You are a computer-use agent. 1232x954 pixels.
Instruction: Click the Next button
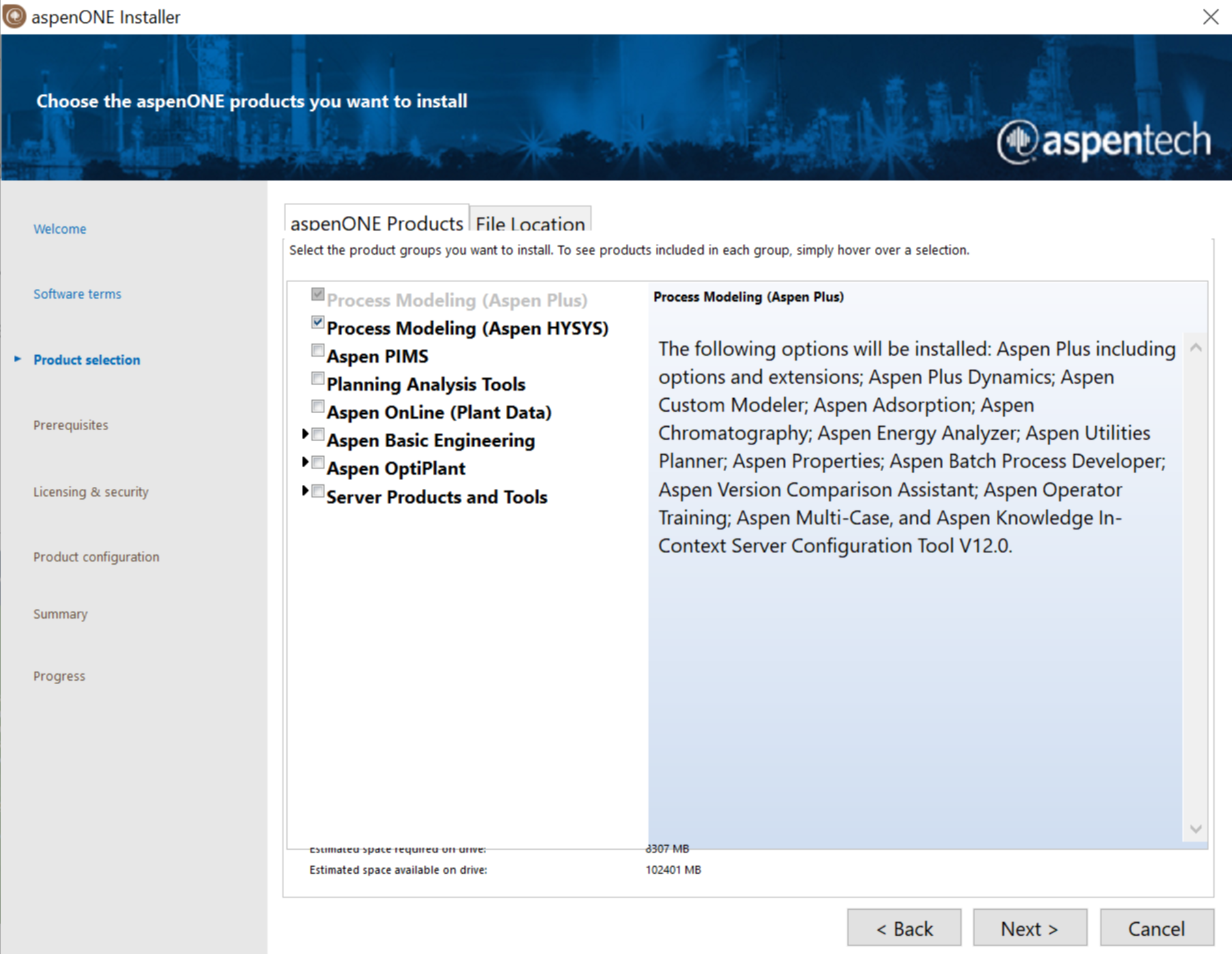1029,927
